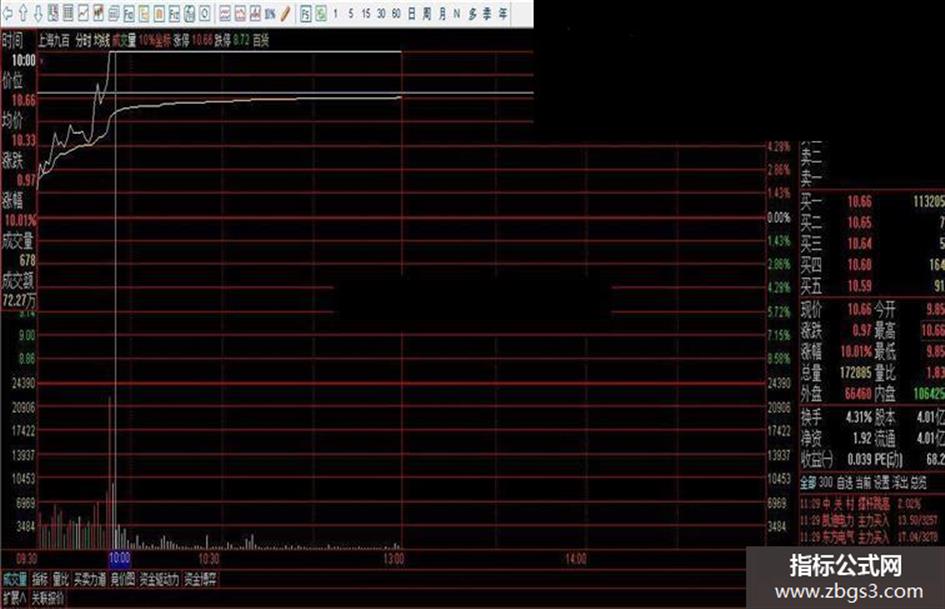Expand with the 扩展 button
This screenshot has height=609, width=945.
pyautogui.click(x=14, y=598)
